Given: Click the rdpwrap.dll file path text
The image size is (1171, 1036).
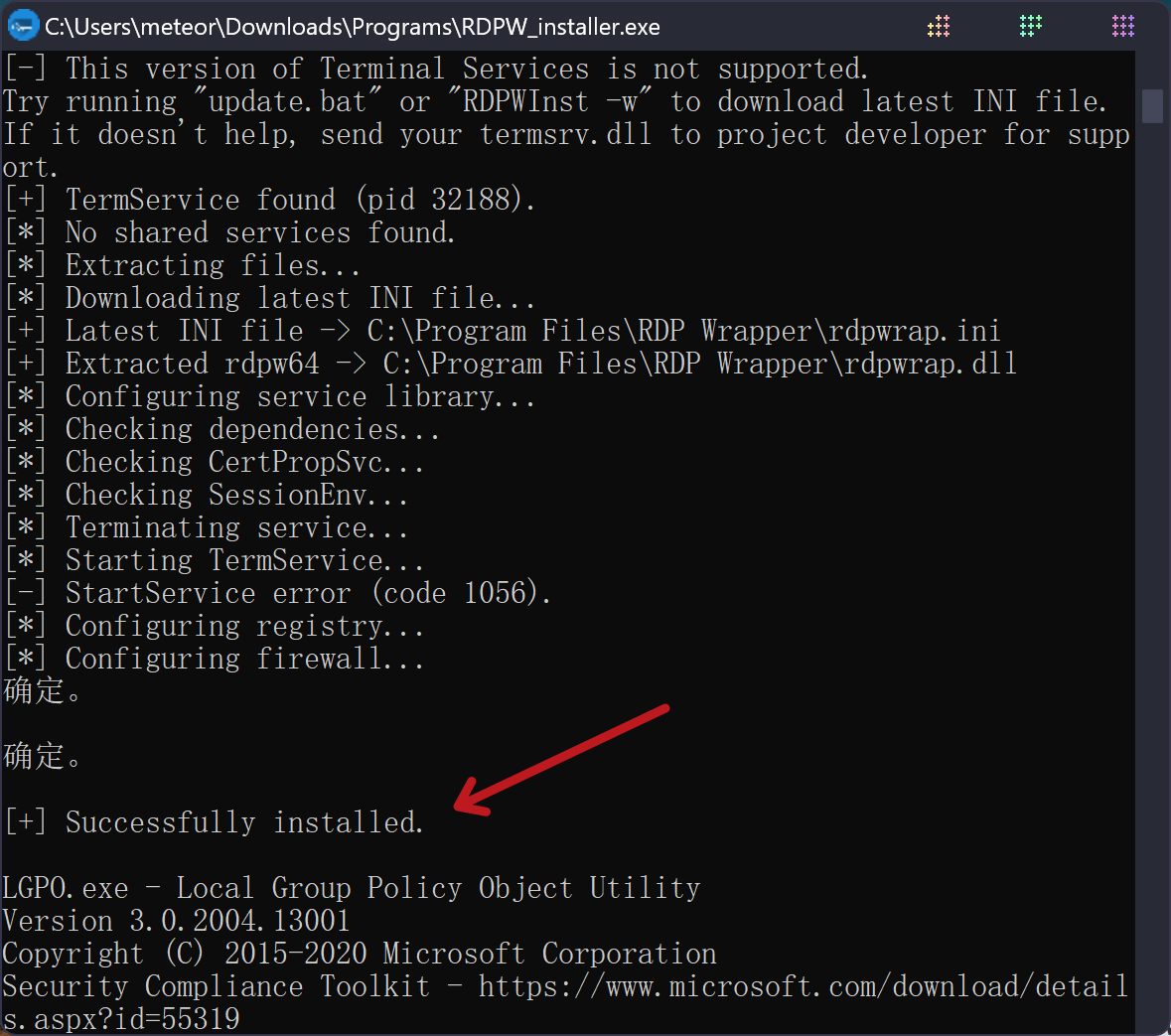Looking at the screenshot, I should [x=699, y=364].
